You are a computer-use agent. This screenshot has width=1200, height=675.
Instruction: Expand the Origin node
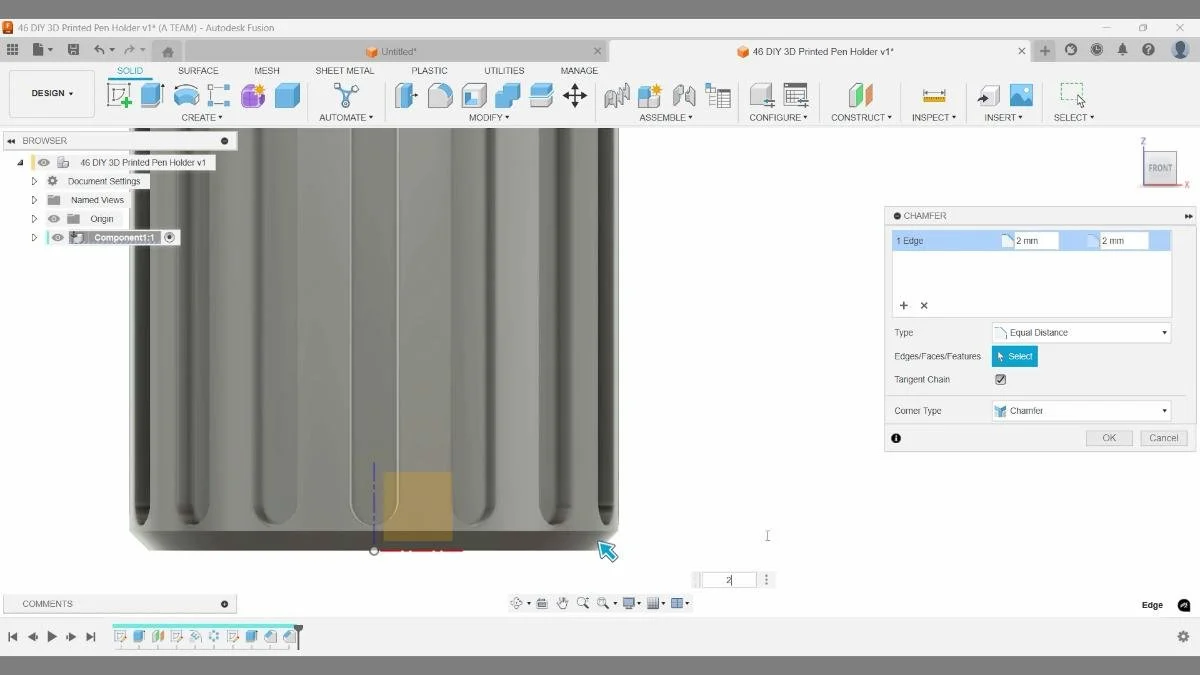click(x=34, y=219)
